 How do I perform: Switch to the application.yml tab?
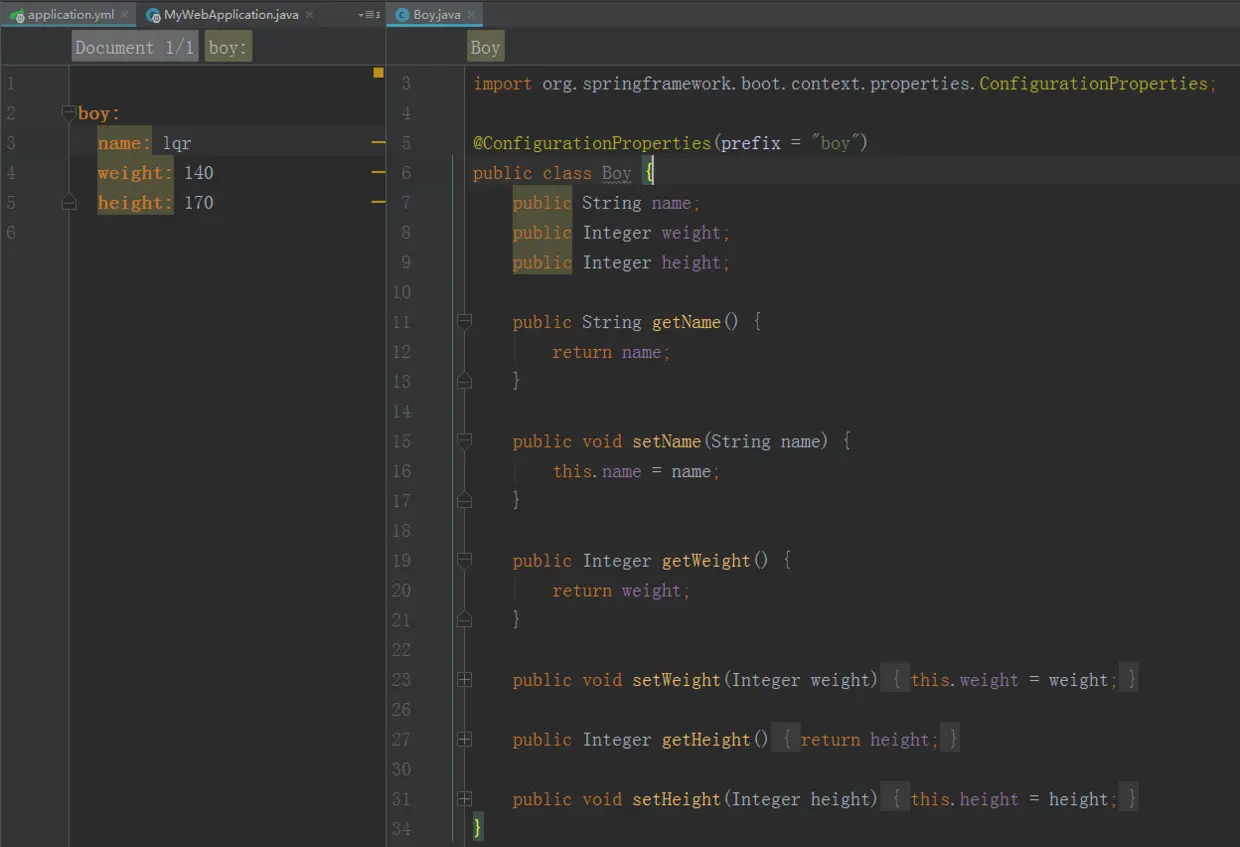point(70,15)
